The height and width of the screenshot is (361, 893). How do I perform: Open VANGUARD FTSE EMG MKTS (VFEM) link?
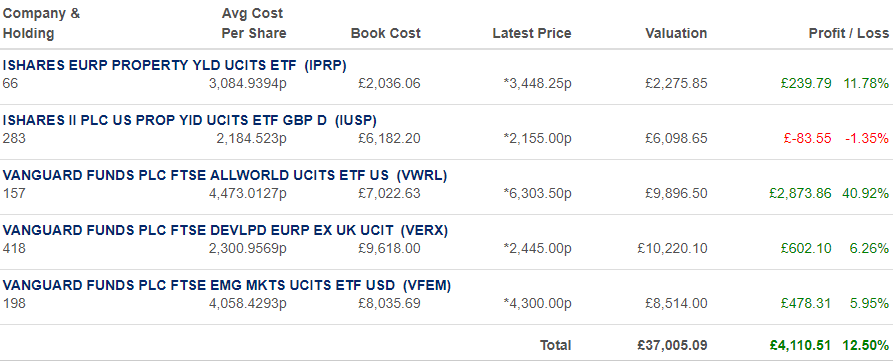[x=227, y=285]
